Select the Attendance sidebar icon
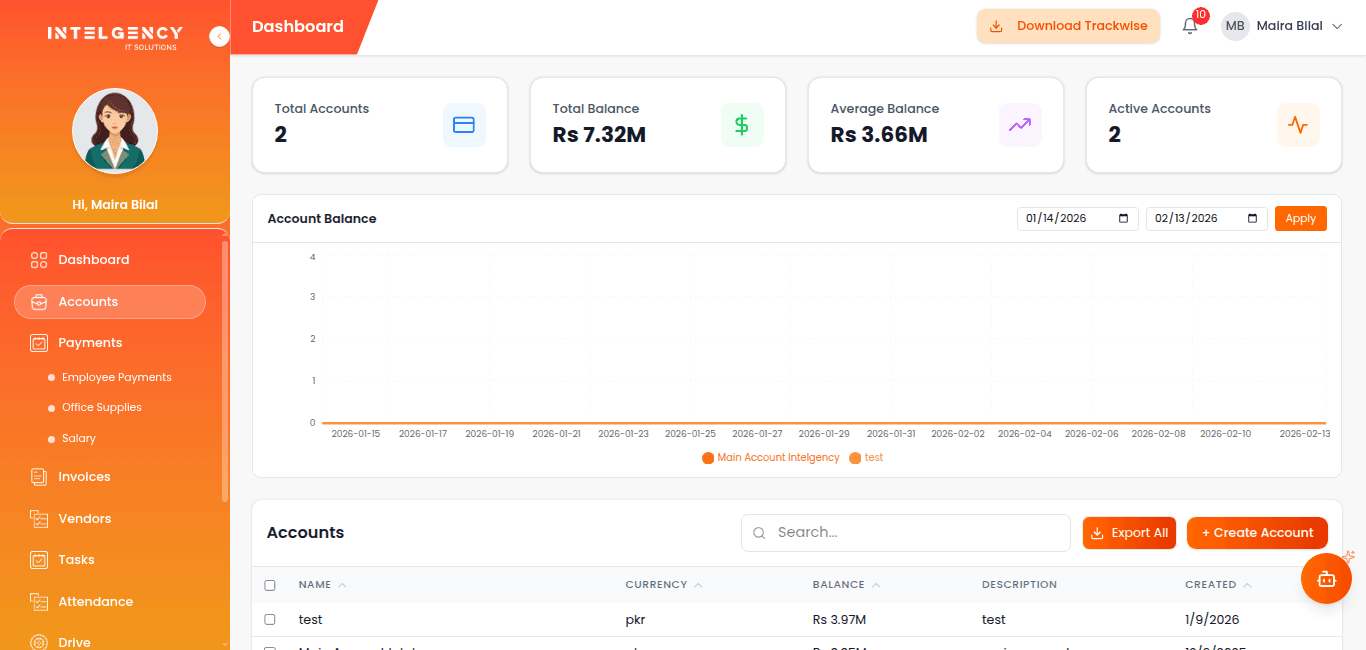 click(38, 601)
